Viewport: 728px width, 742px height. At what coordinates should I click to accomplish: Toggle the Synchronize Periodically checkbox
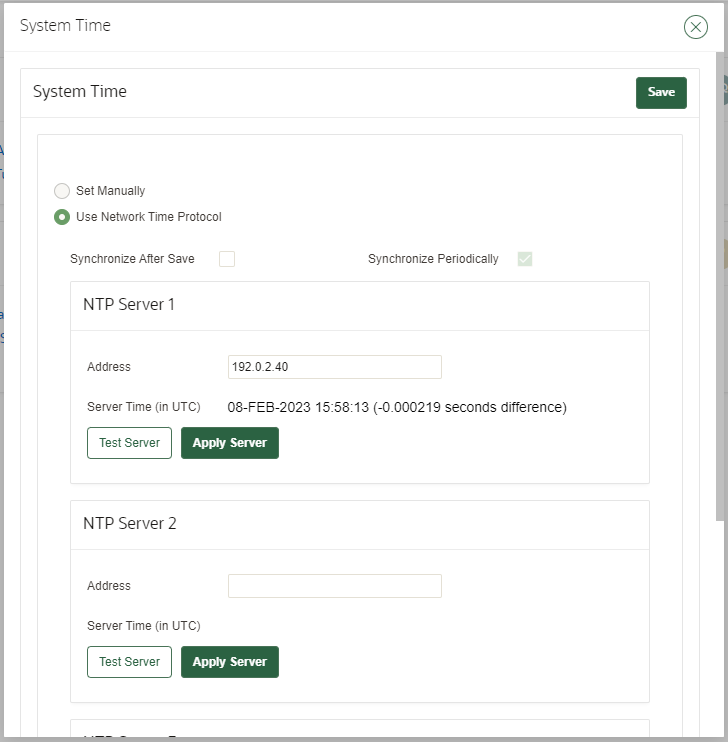pos(525,259)
